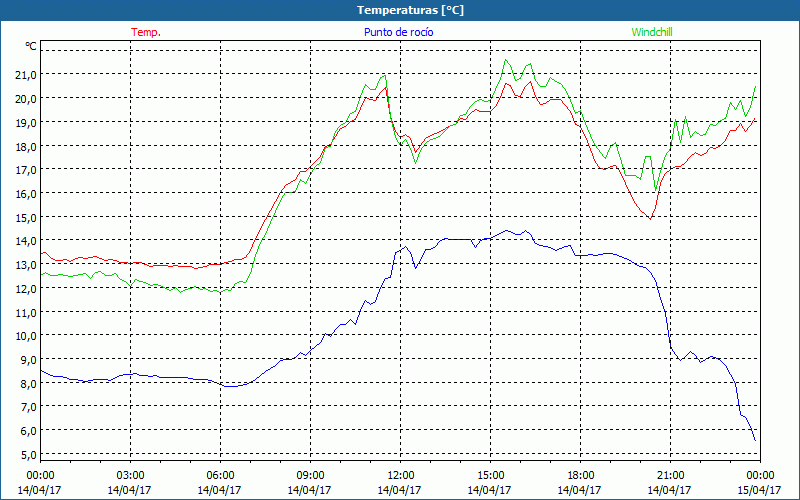Click the 16,0 value on the Y axis
The image size is (800, 500).
pyautogui.click(x=27, y=194)
